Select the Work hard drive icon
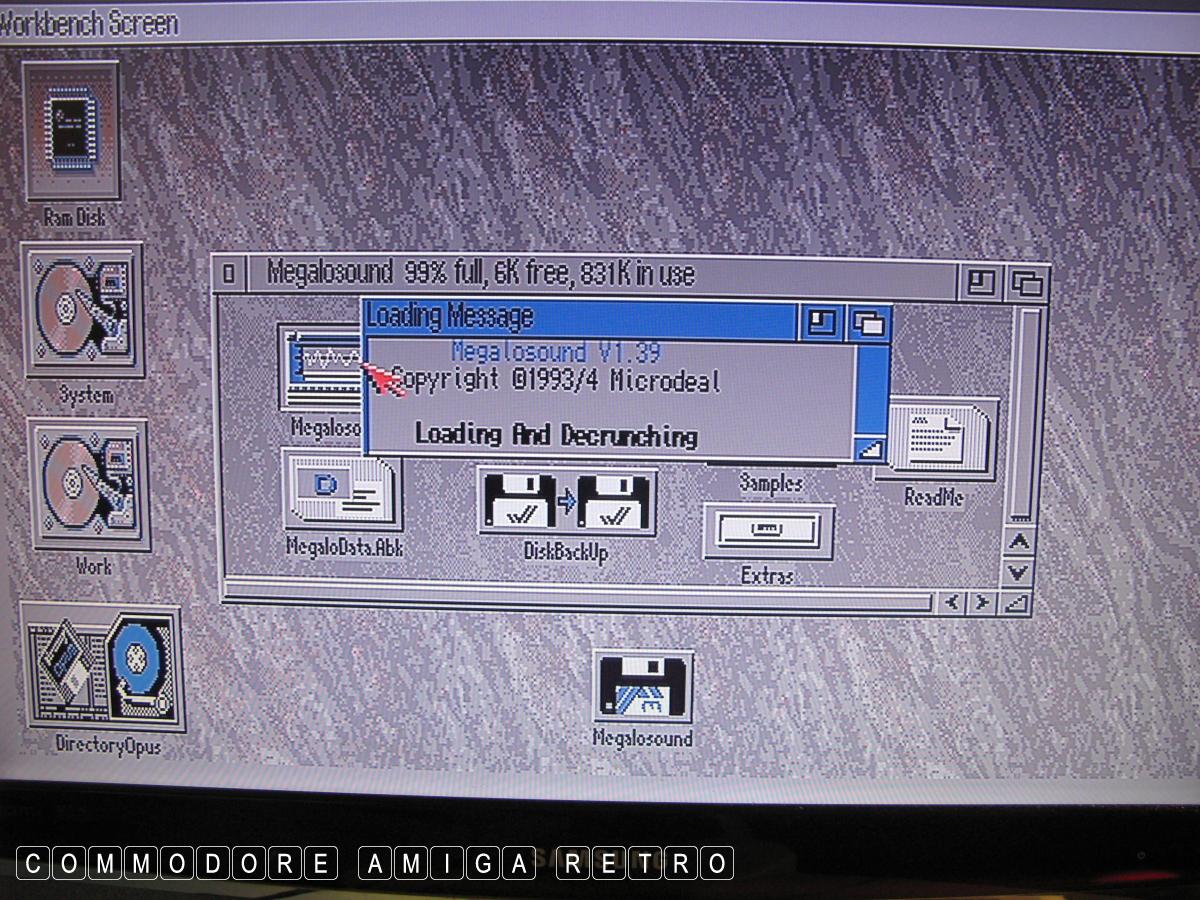Screen dimensions: 1200x900 pyautogui.click(x=88, y=484)
